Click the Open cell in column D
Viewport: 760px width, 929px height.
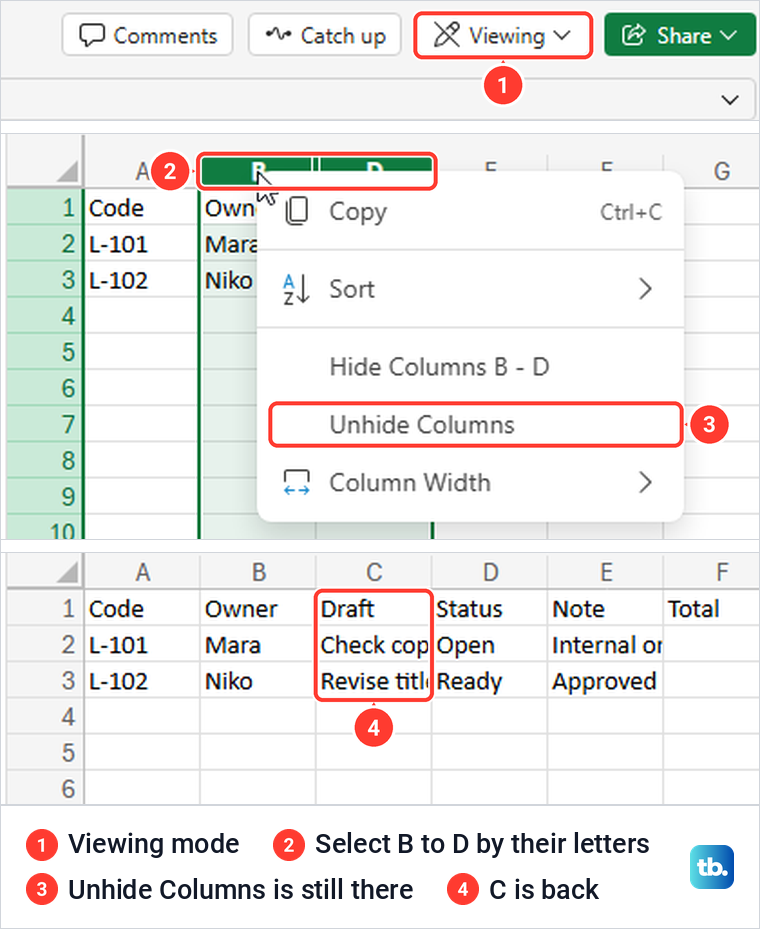pos(490,645)
